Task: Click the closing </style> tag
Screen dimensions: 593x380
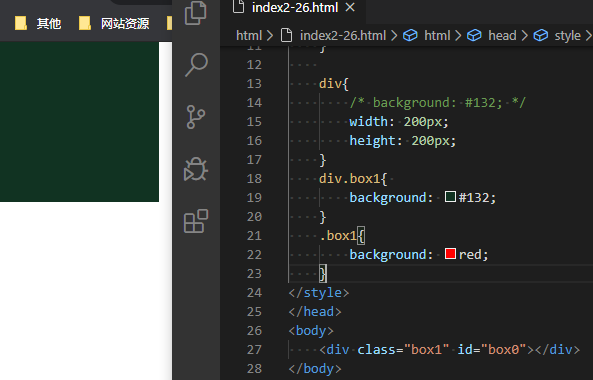Action: [x=319, y=293]
